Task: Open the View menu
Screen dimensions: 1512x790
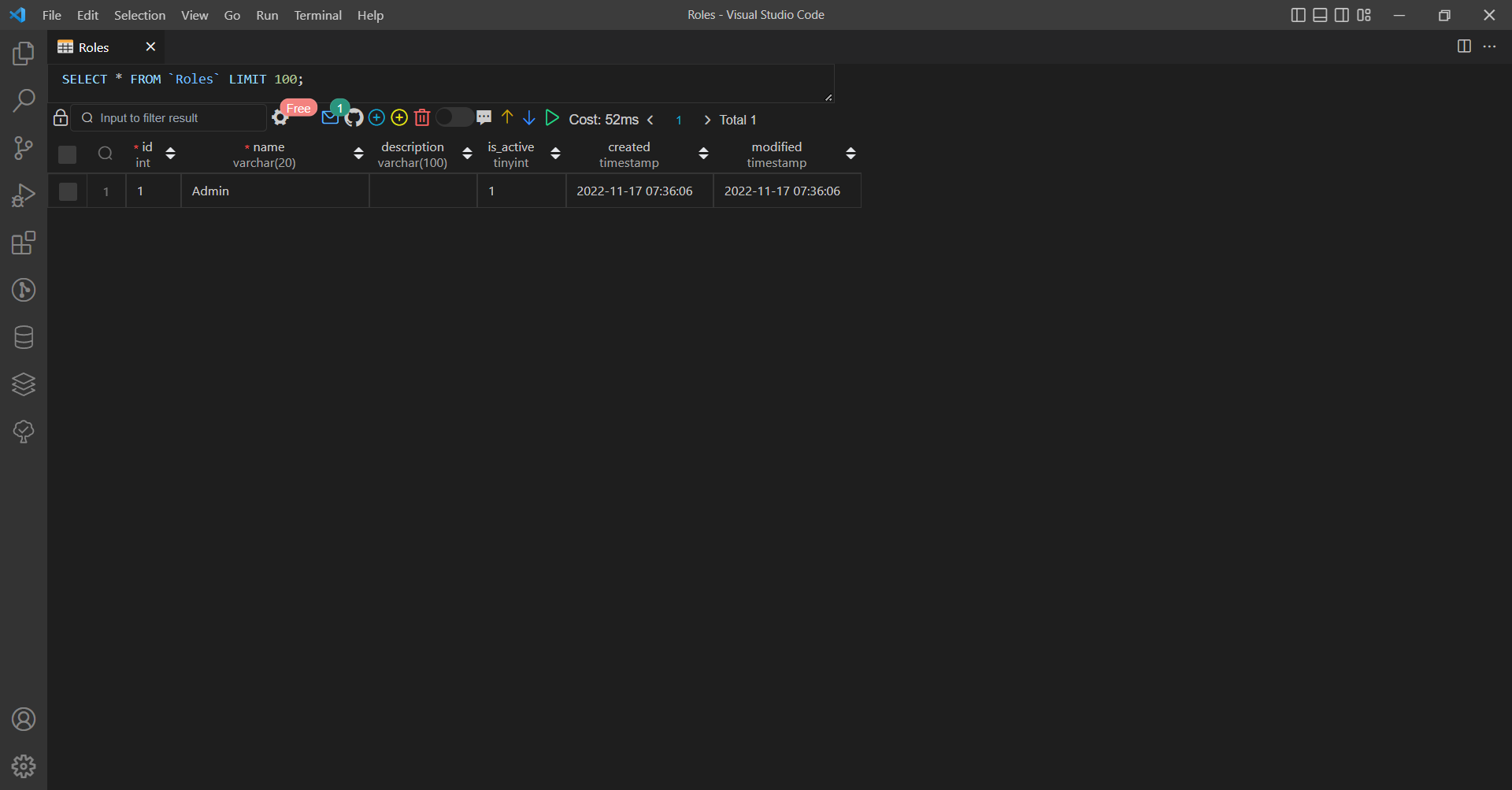Action: [x=195, y=15]
